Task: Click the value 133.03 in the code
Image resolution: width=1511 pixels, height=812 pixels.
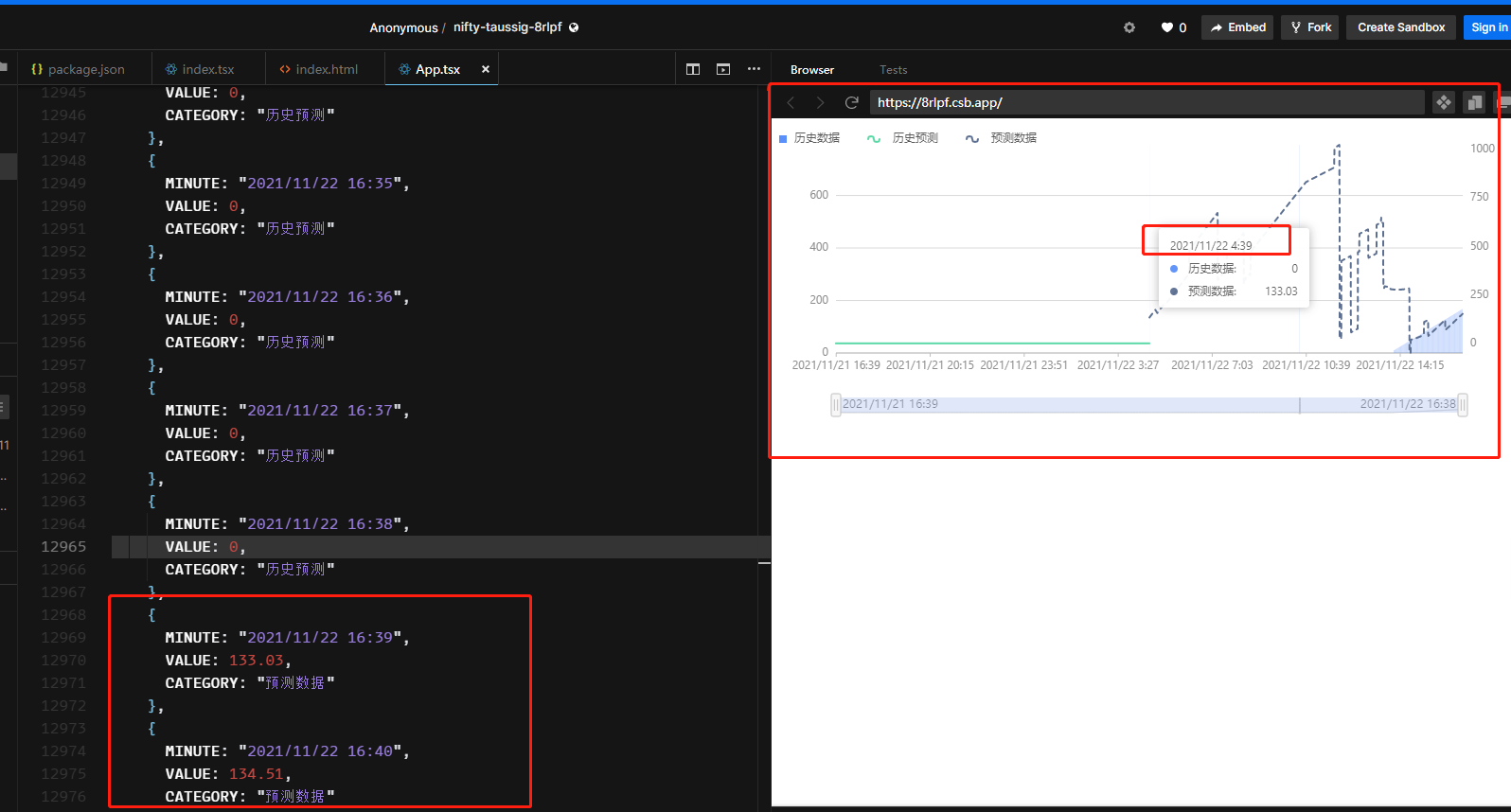Action: click(x=256, y=661)
